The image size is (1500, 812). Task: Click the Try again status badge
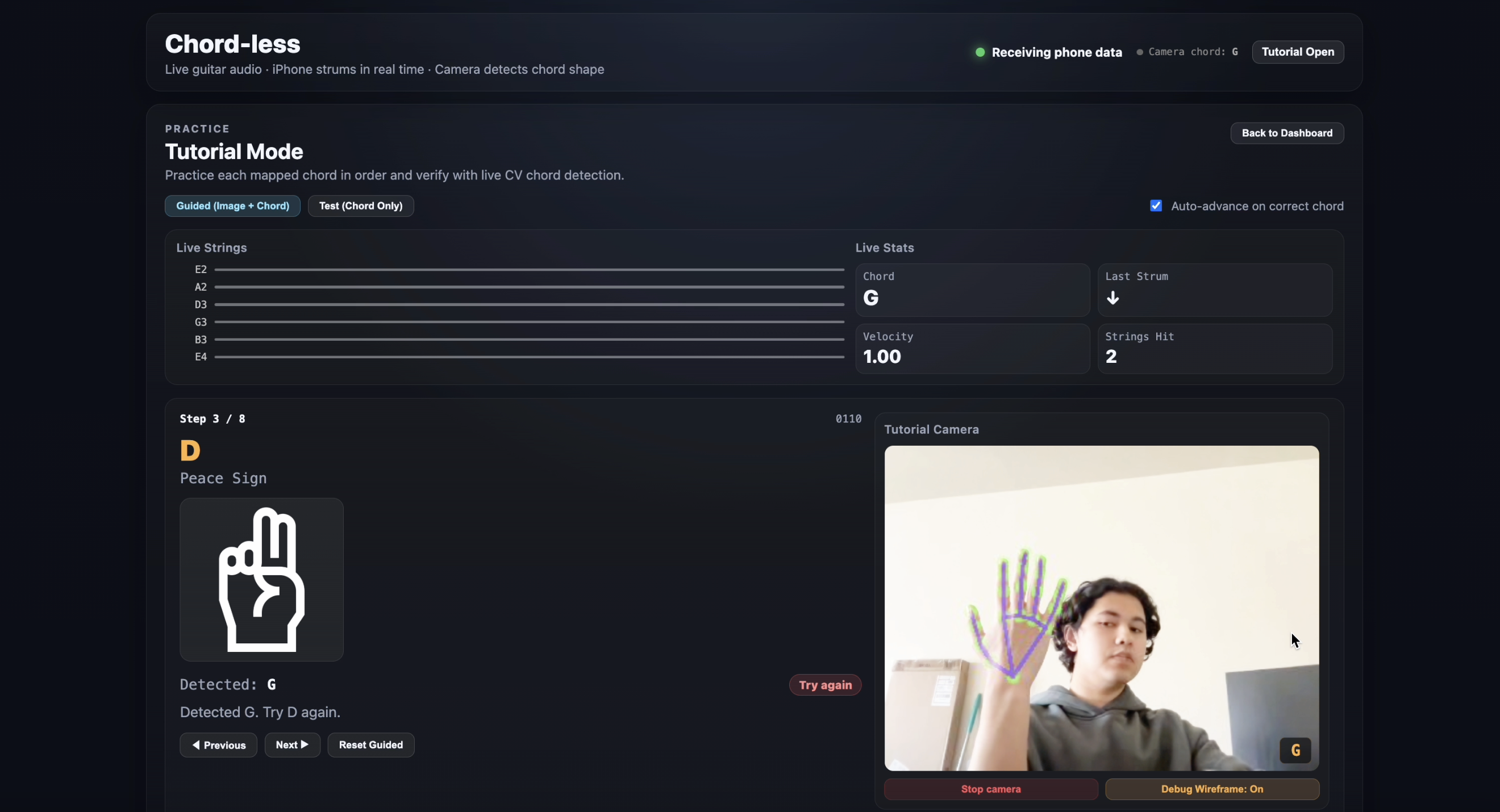click(824, 685)
